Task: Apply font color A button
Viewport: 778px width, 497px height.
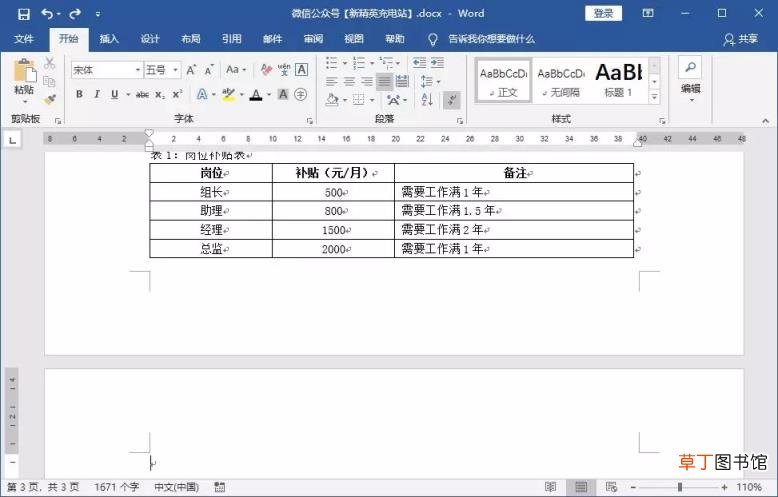Action: (x=256, y=94)
